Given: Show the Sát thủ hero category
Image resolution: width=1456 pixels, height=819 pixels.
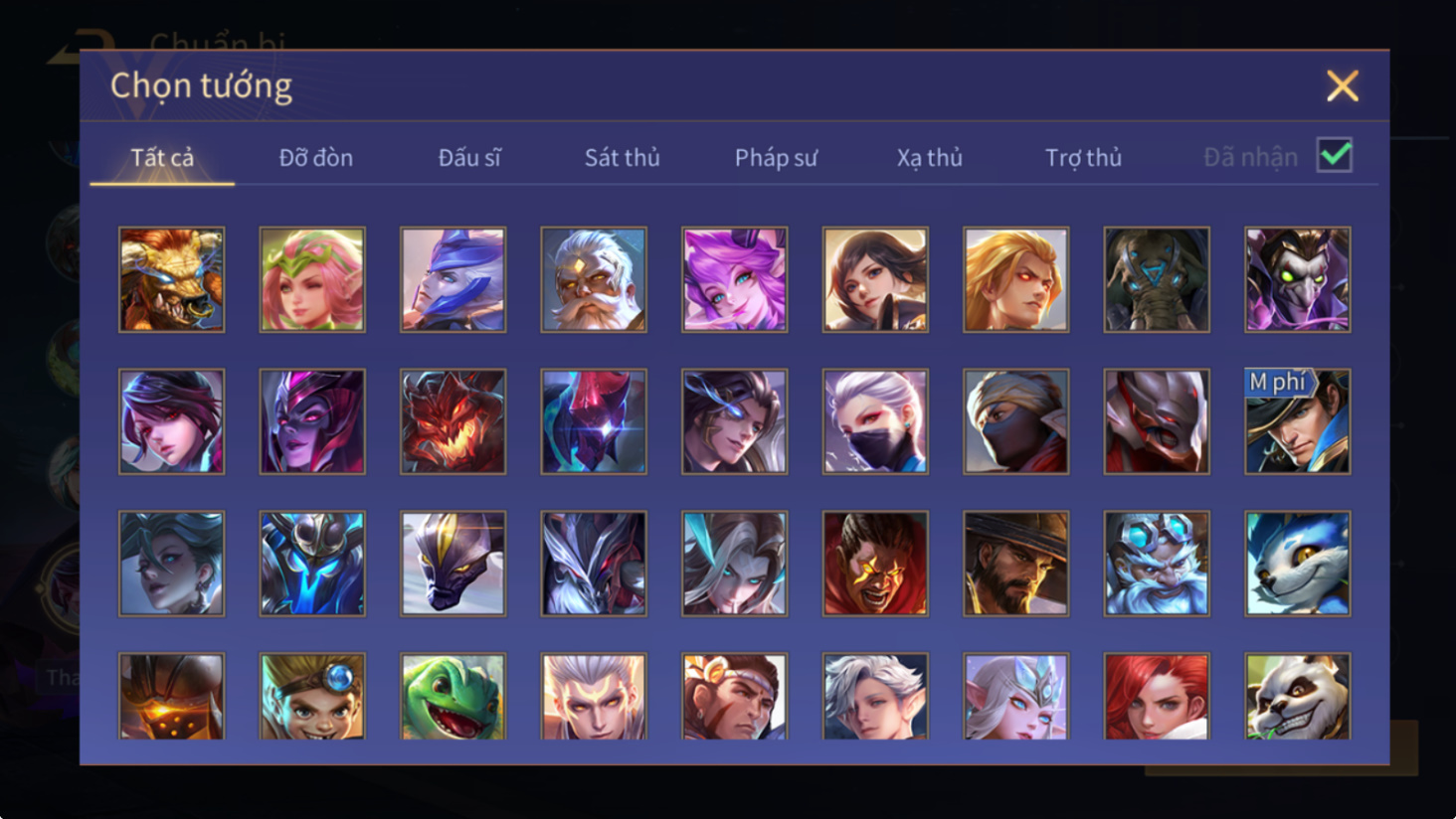Looking at the screenshot, I should pyautogui.click(x=622, y=157).
